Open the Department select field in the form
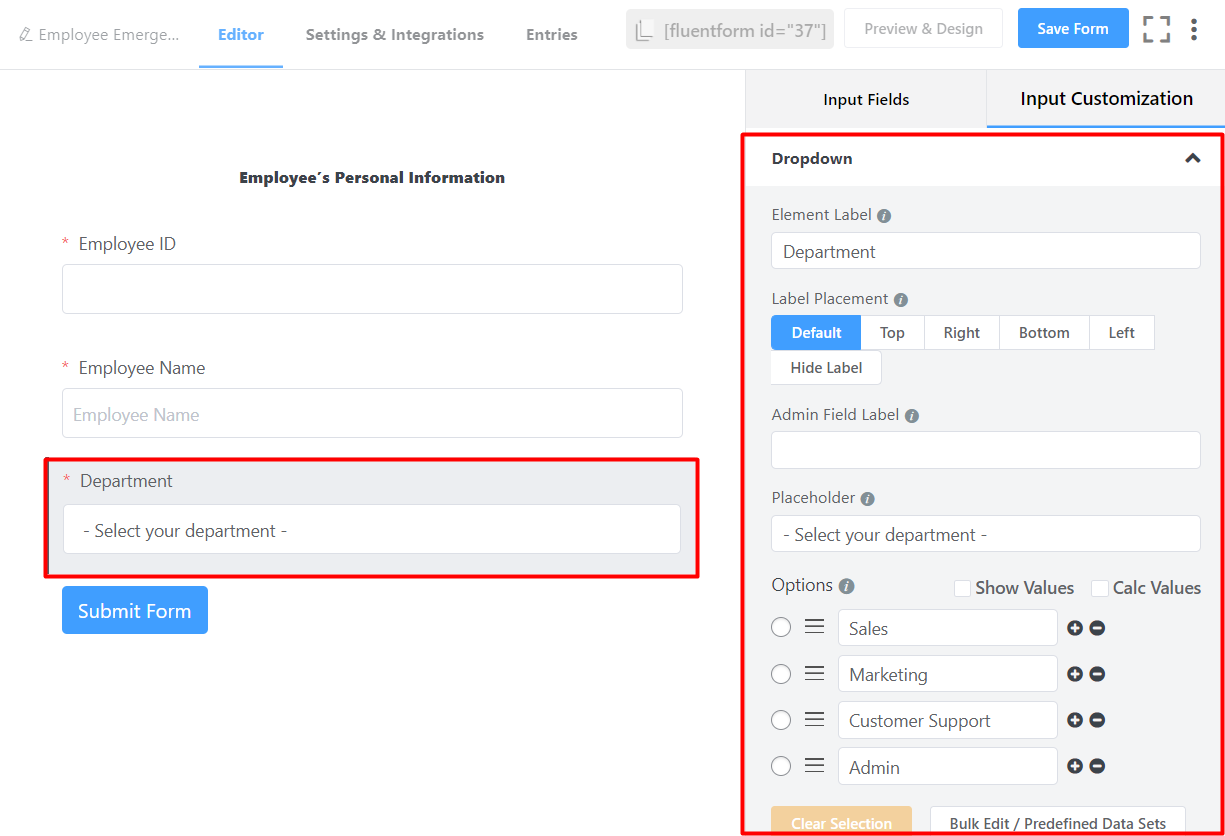 372,529
